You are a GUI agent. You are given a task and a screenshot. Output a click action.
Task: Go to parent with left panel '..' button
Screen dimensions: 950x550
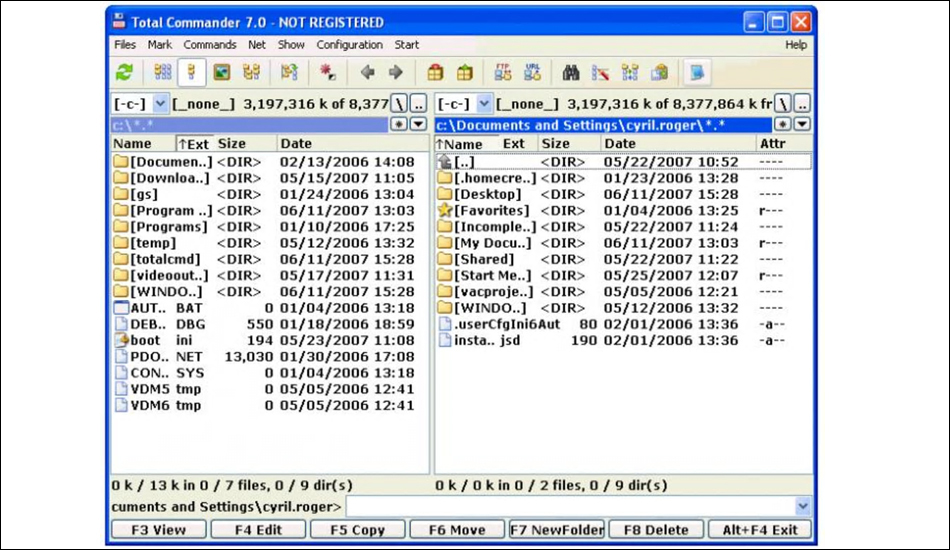tap(419, 104)
